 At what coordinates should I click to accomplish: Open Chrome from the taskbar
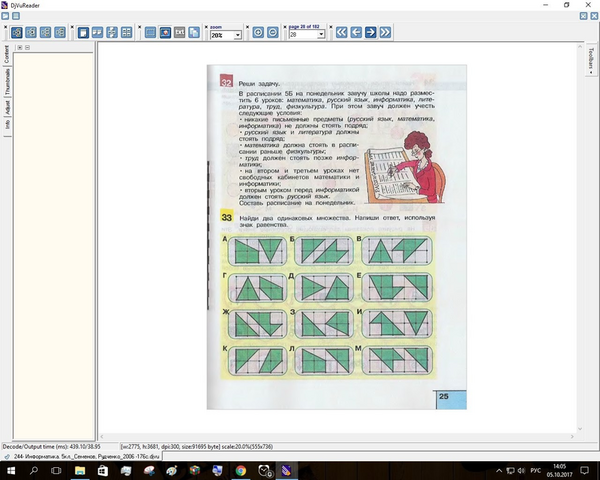click(x=241, y=470)
